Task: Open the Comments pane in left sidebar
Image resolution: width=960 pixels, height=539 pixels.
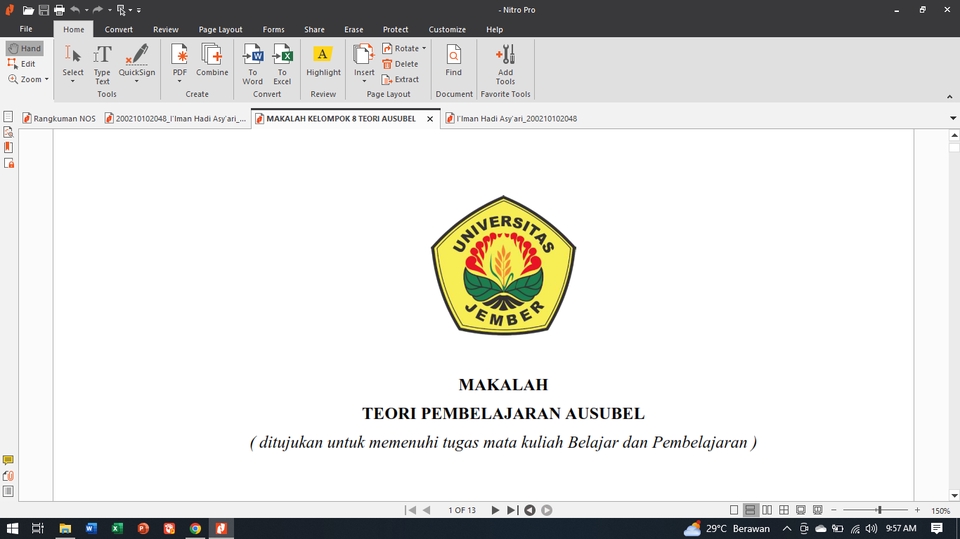Action: 8,460
